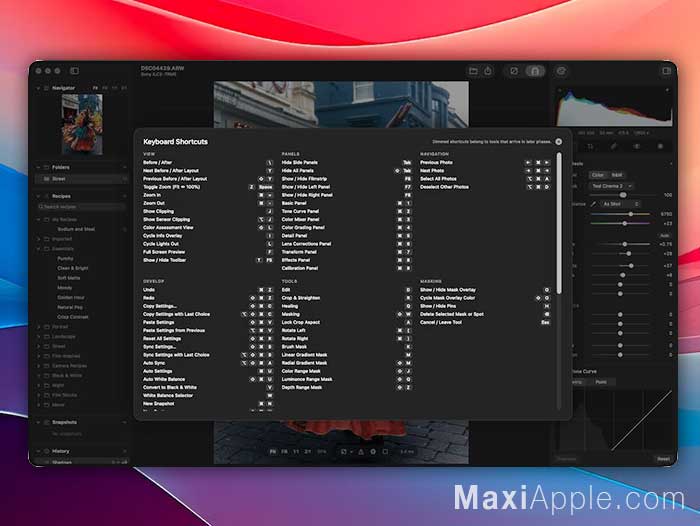Select the rightmost tool icon below histogram

point(660,146)
